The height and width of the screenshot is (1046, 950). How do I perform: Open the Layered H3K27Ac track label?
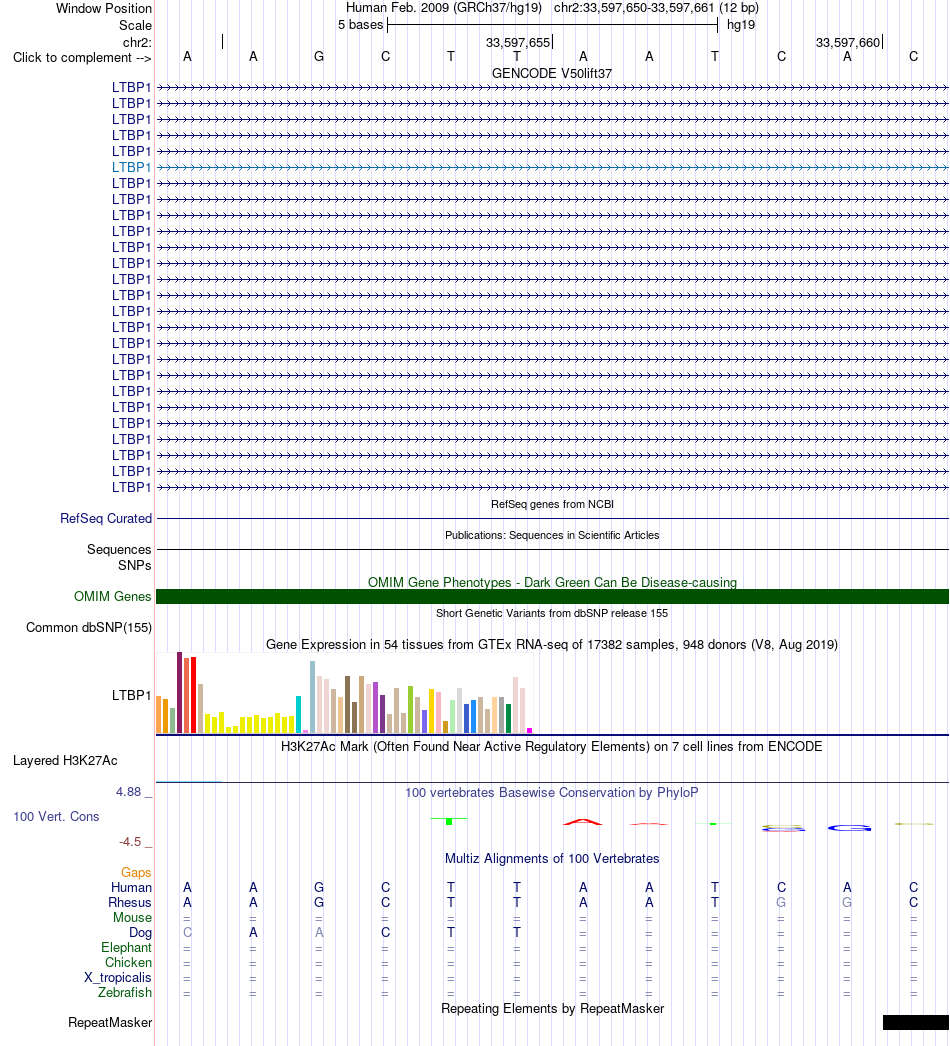click(65, 760)
